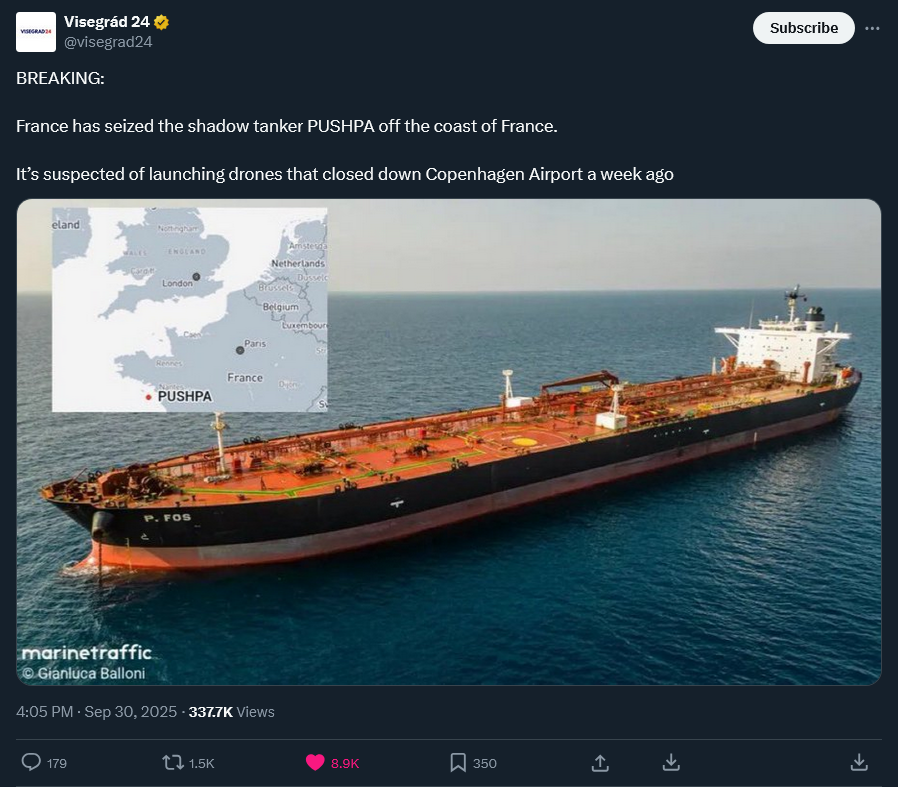Click the 350 bookmarks count

484,763
